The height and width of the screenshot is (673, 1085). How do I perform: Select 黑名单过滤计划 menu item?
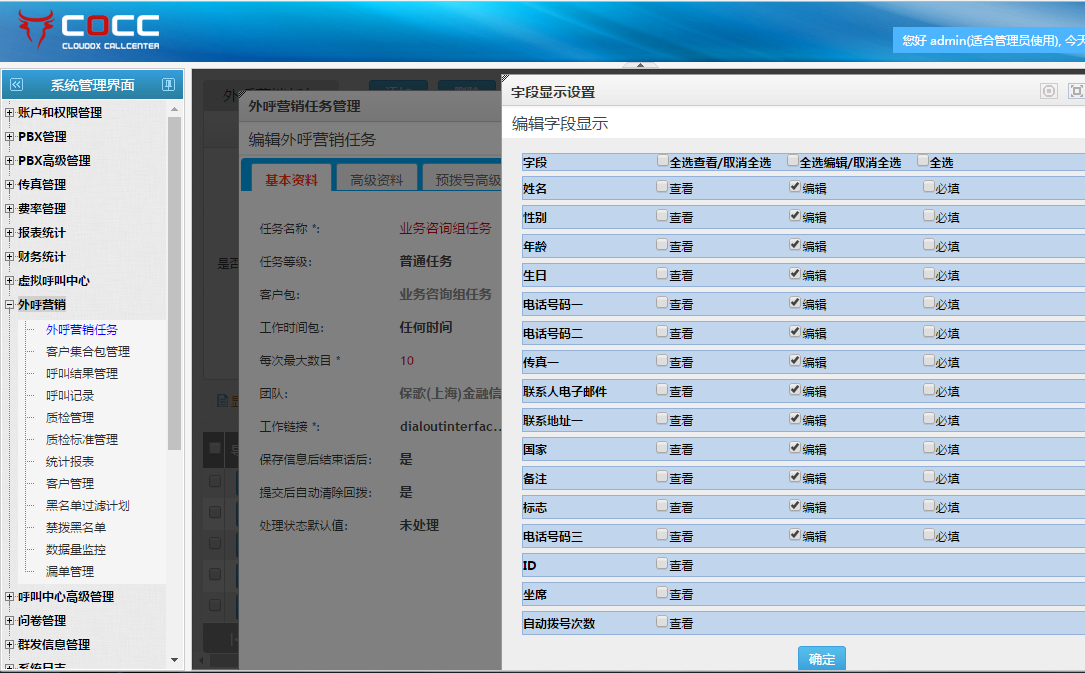pyautogui.click(x=88, y=505)
